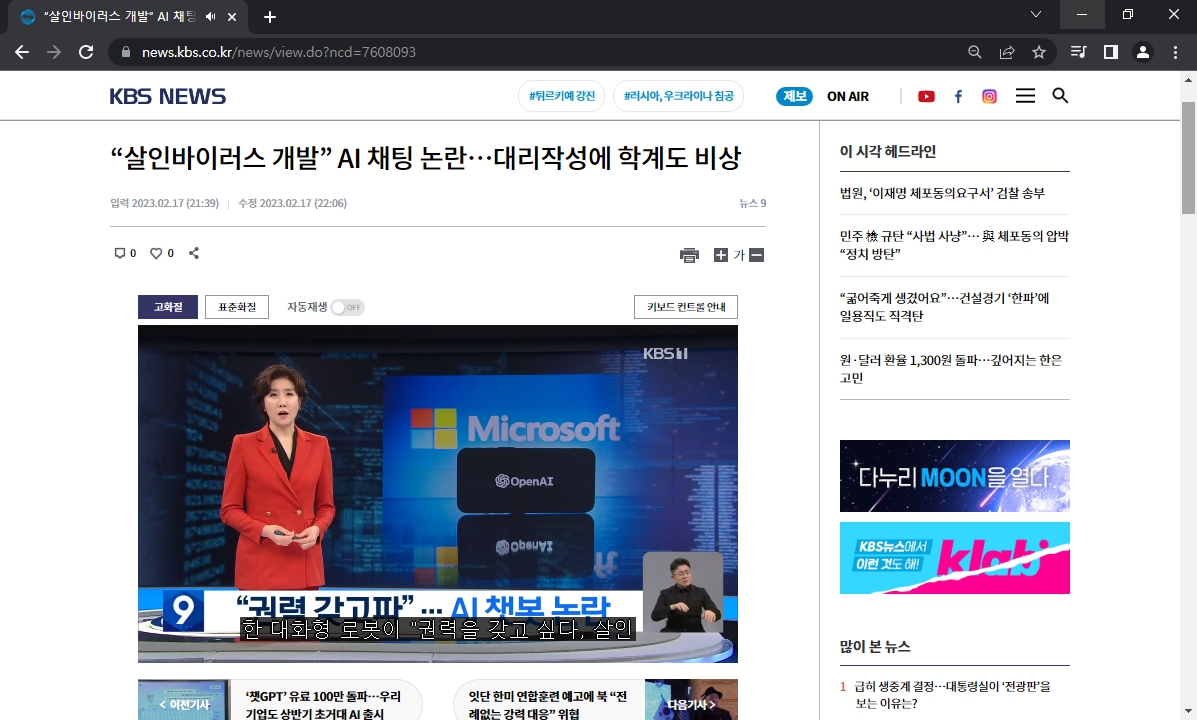The width and height of the screenshot is (1197, 720).
Task: Read headline 굶어죽게 생겼어요 건설경기 한파
Action: click(944, 307)
